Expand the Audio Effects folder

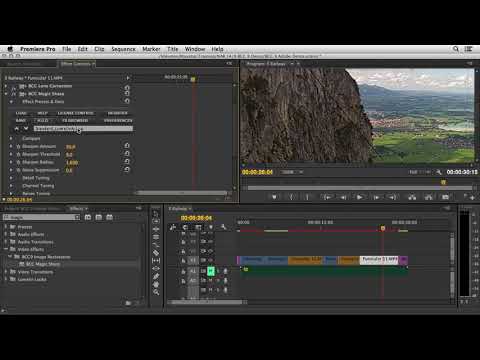pyautogui.click(x=5, y=234)
